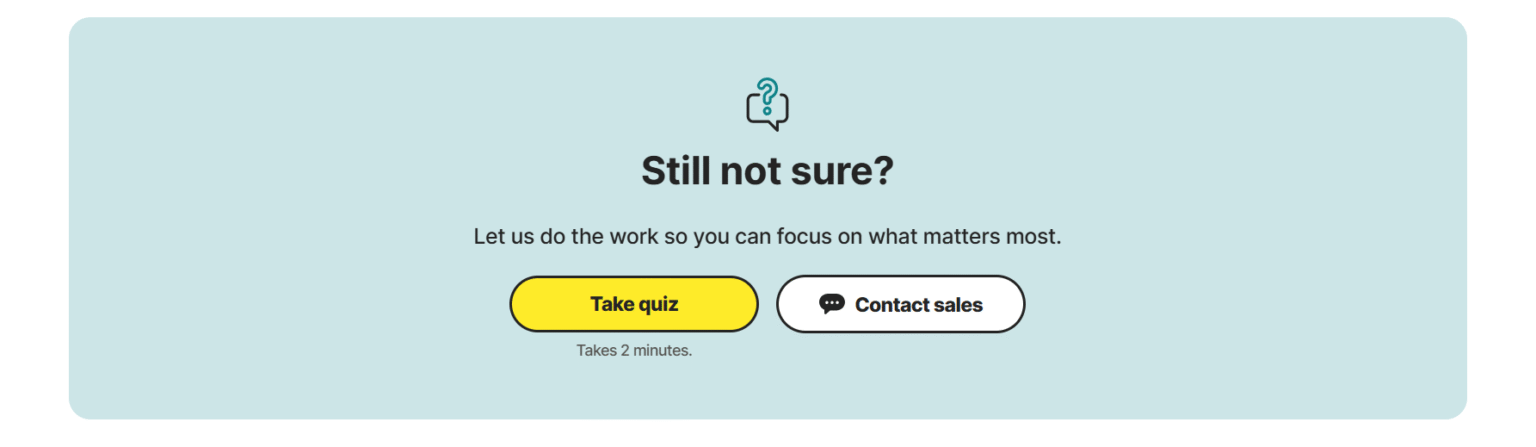
Task: Click the word "quiz" on the yellow button
Action: pos(657,304)
